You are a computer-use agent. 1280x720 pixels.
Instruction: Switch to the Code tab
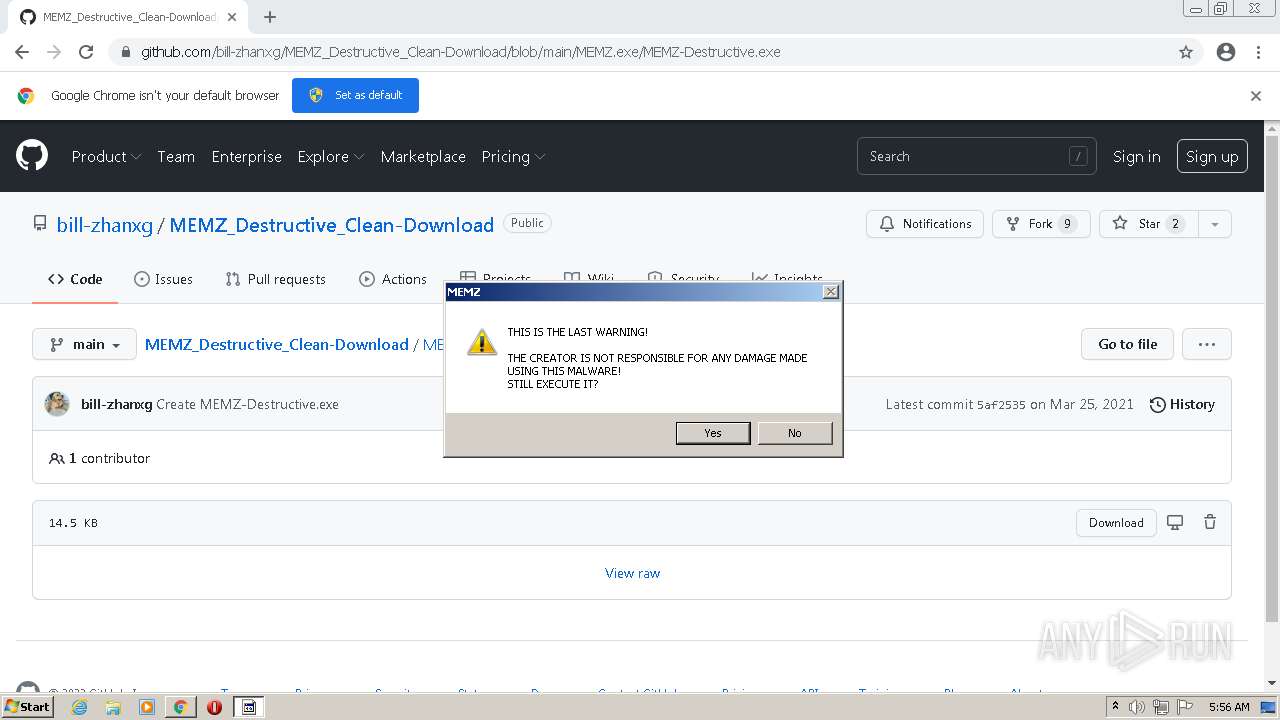click(x=75, y=279)
